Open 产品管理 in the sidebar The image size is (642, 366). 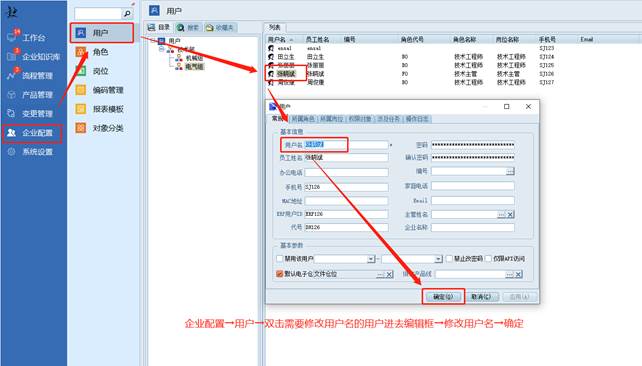coord(37,95)
